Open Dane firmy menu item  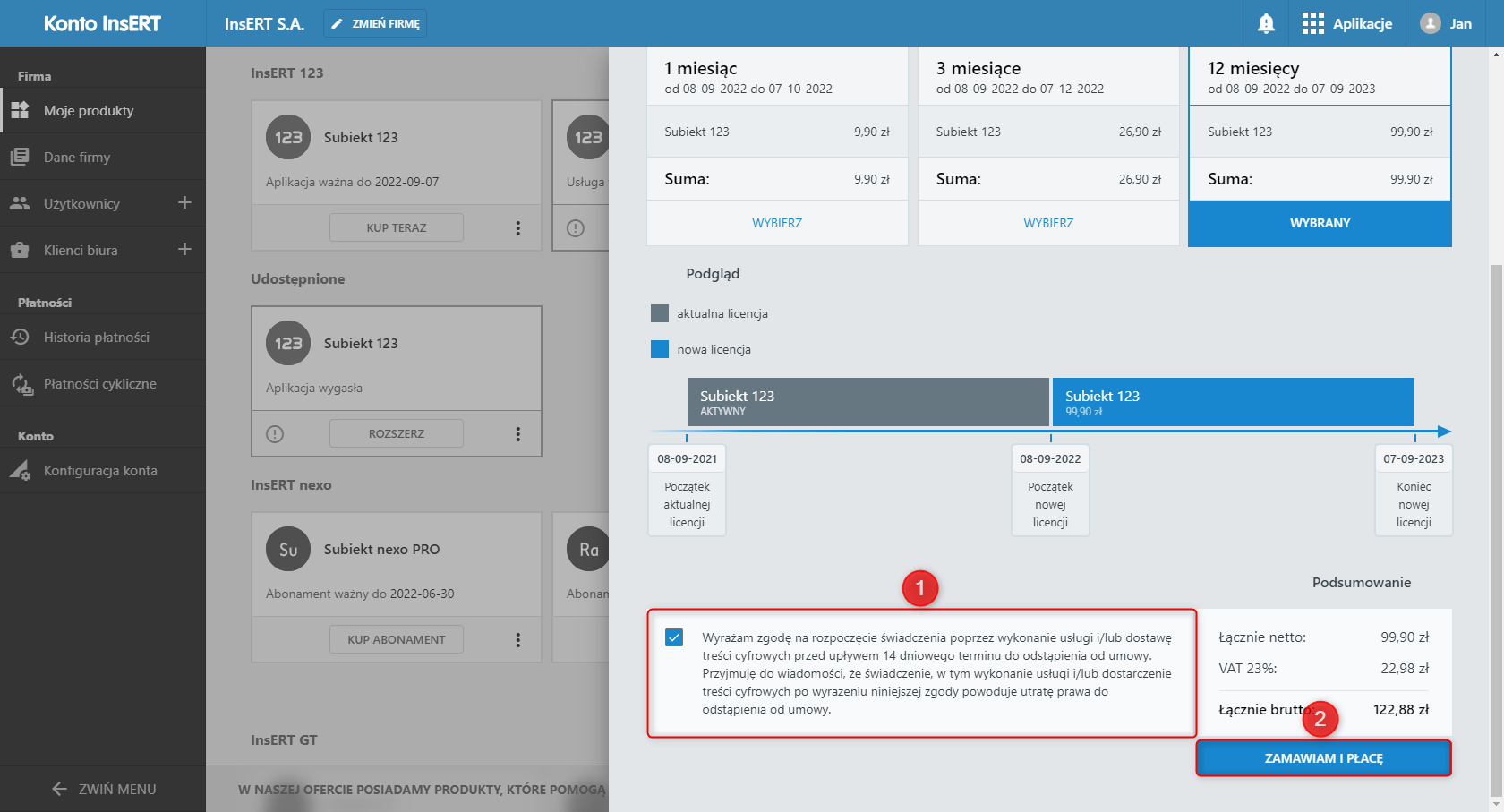[103, 157]
